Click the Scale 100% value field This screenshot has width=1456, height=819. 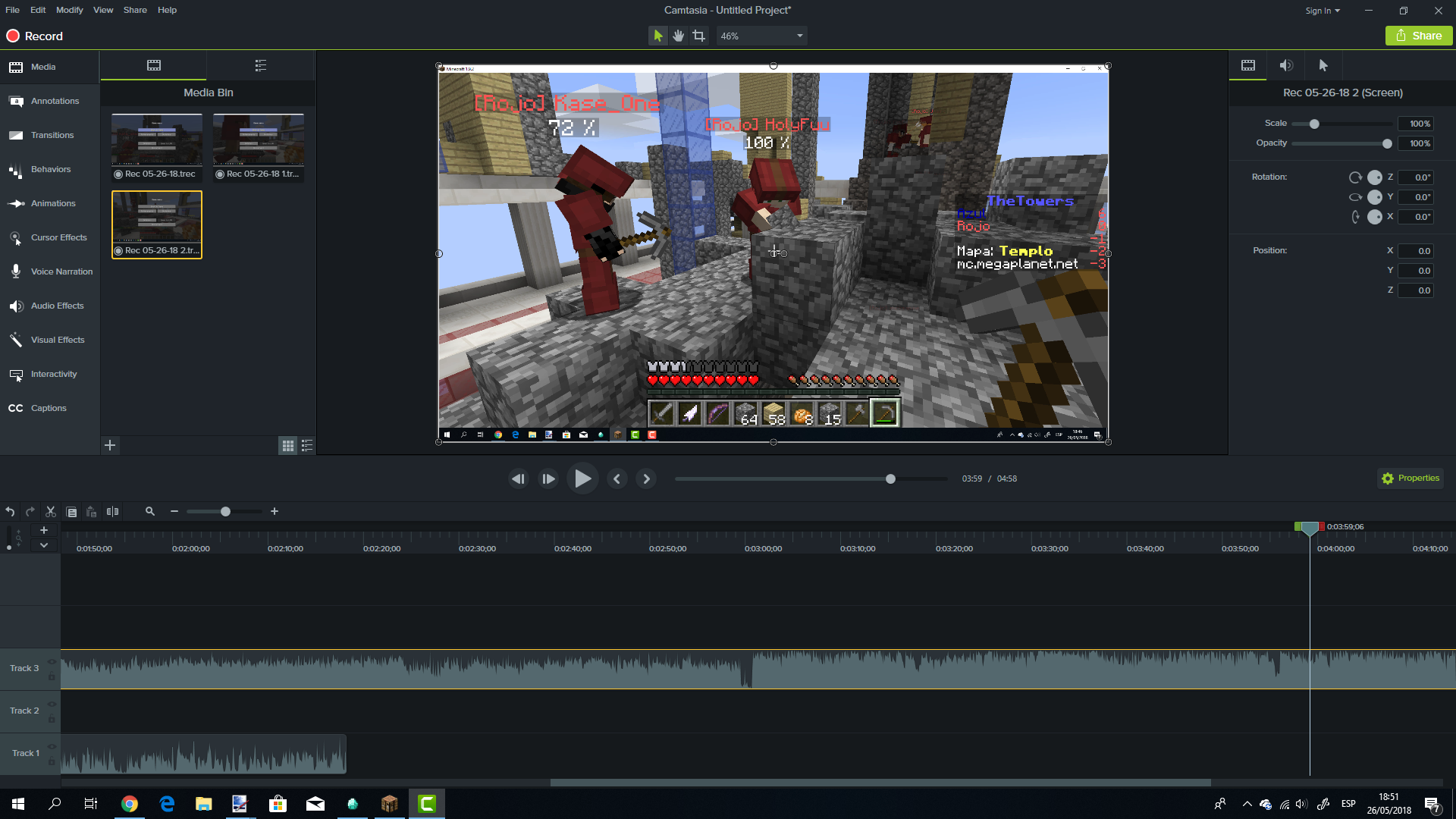coord(1416,124)
